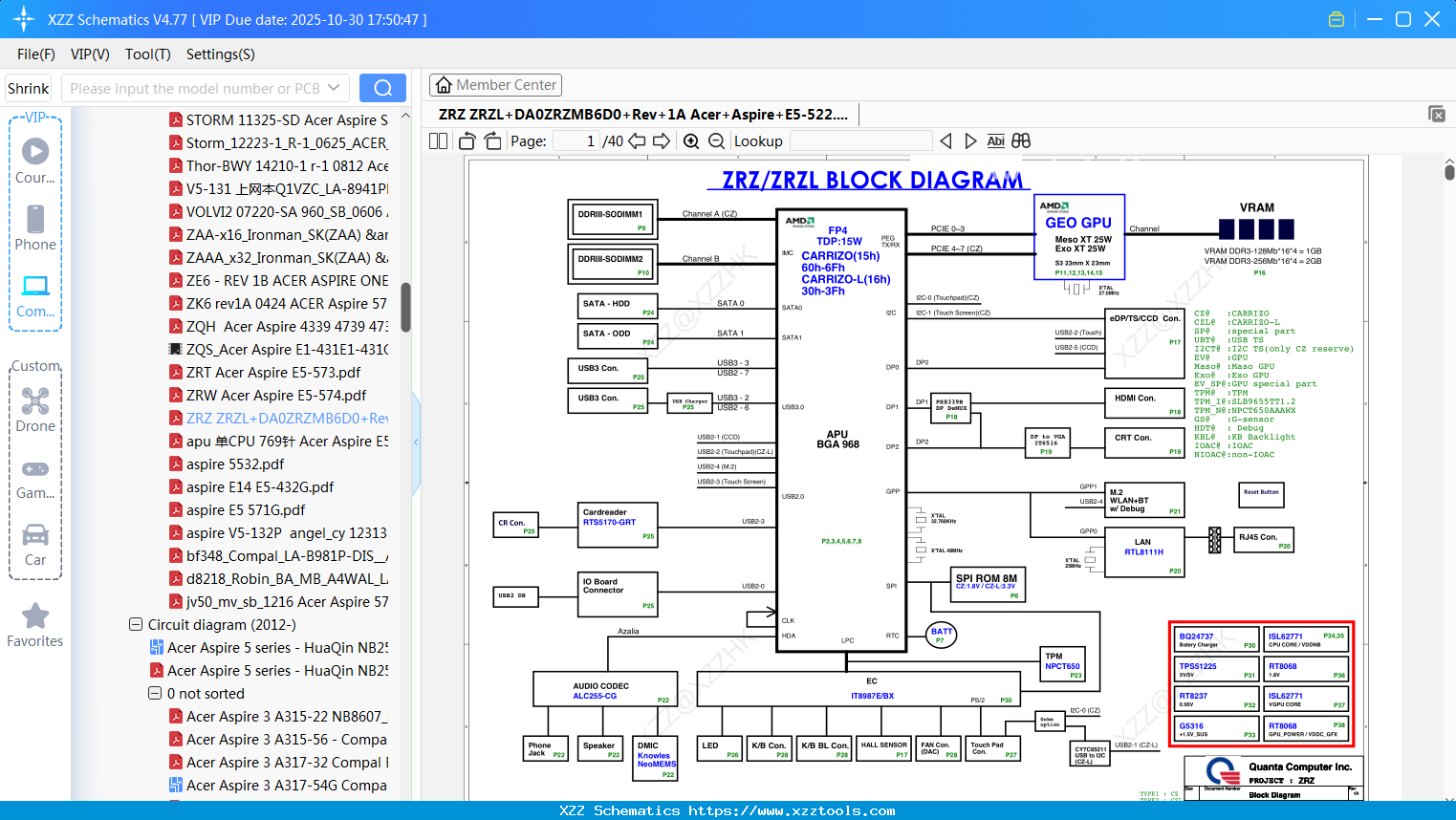Open the Car category
Image resolution: width=1456 pixels, height=820 pixels.
coord(35,544)
